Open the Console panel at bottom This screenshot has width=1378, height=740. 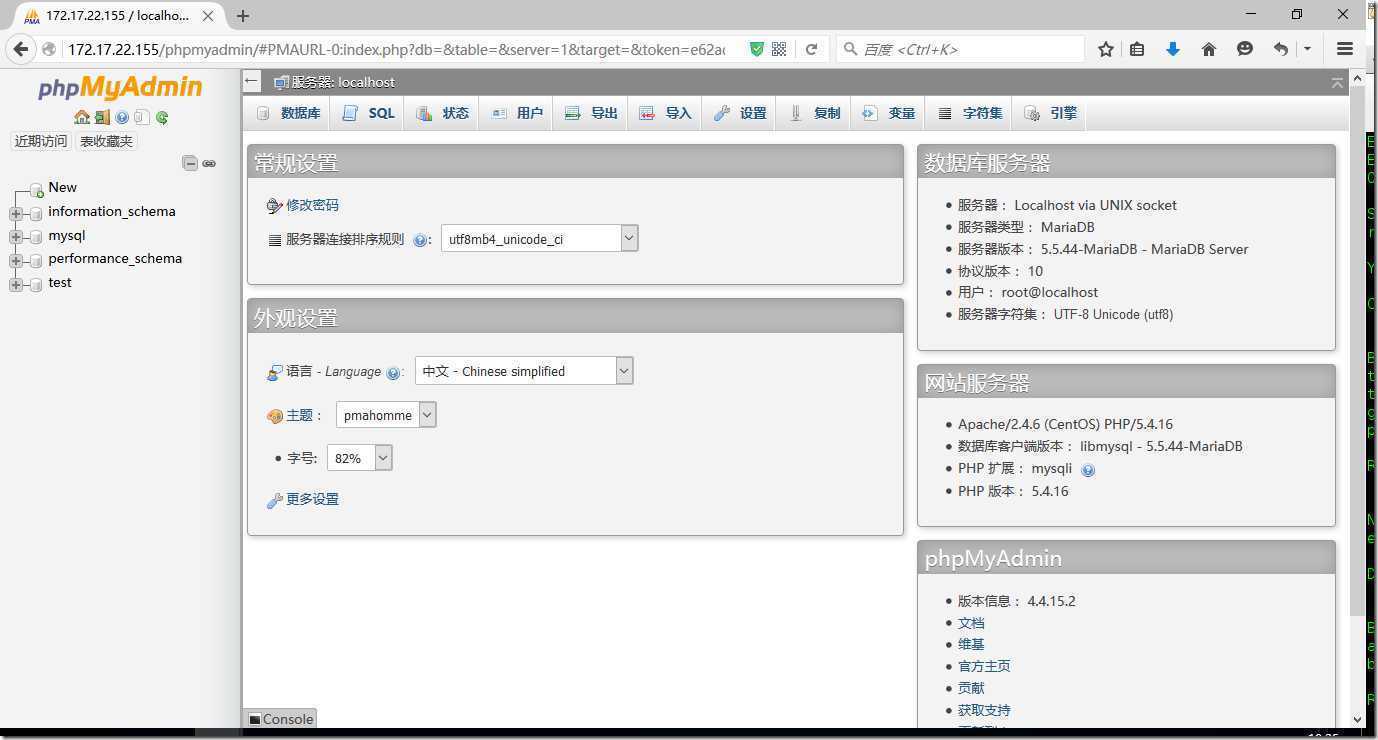(281, 719)
